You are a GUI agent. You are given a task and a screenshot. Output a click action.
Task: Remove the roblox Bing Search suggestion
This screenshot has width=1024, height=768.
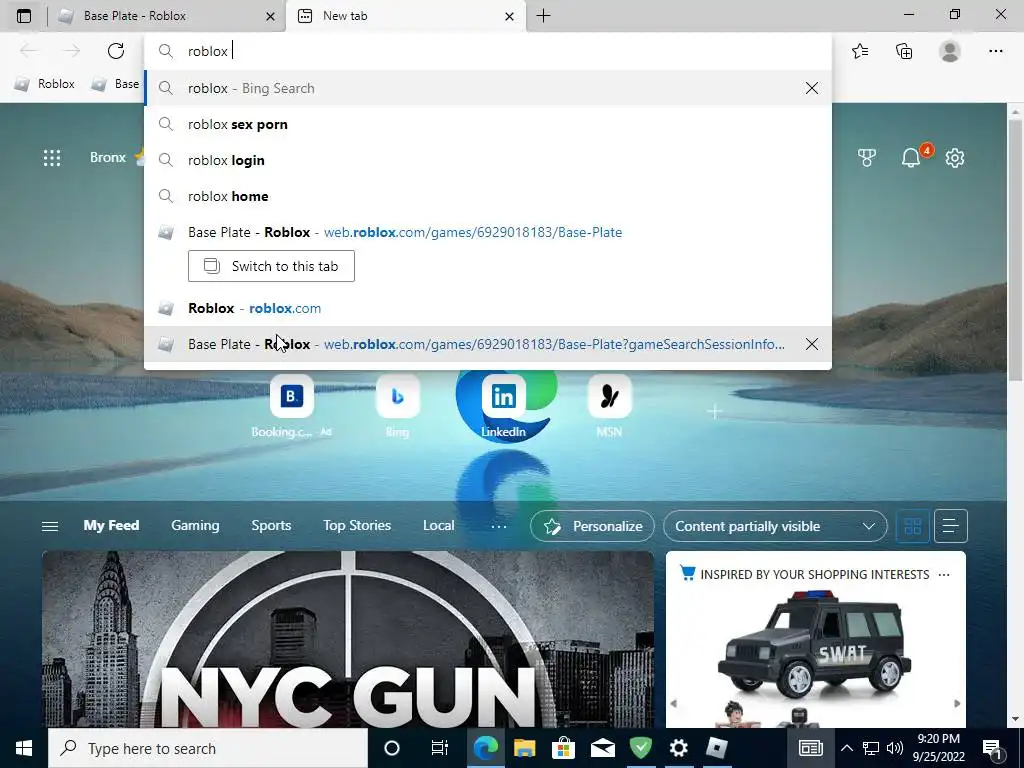812,88
